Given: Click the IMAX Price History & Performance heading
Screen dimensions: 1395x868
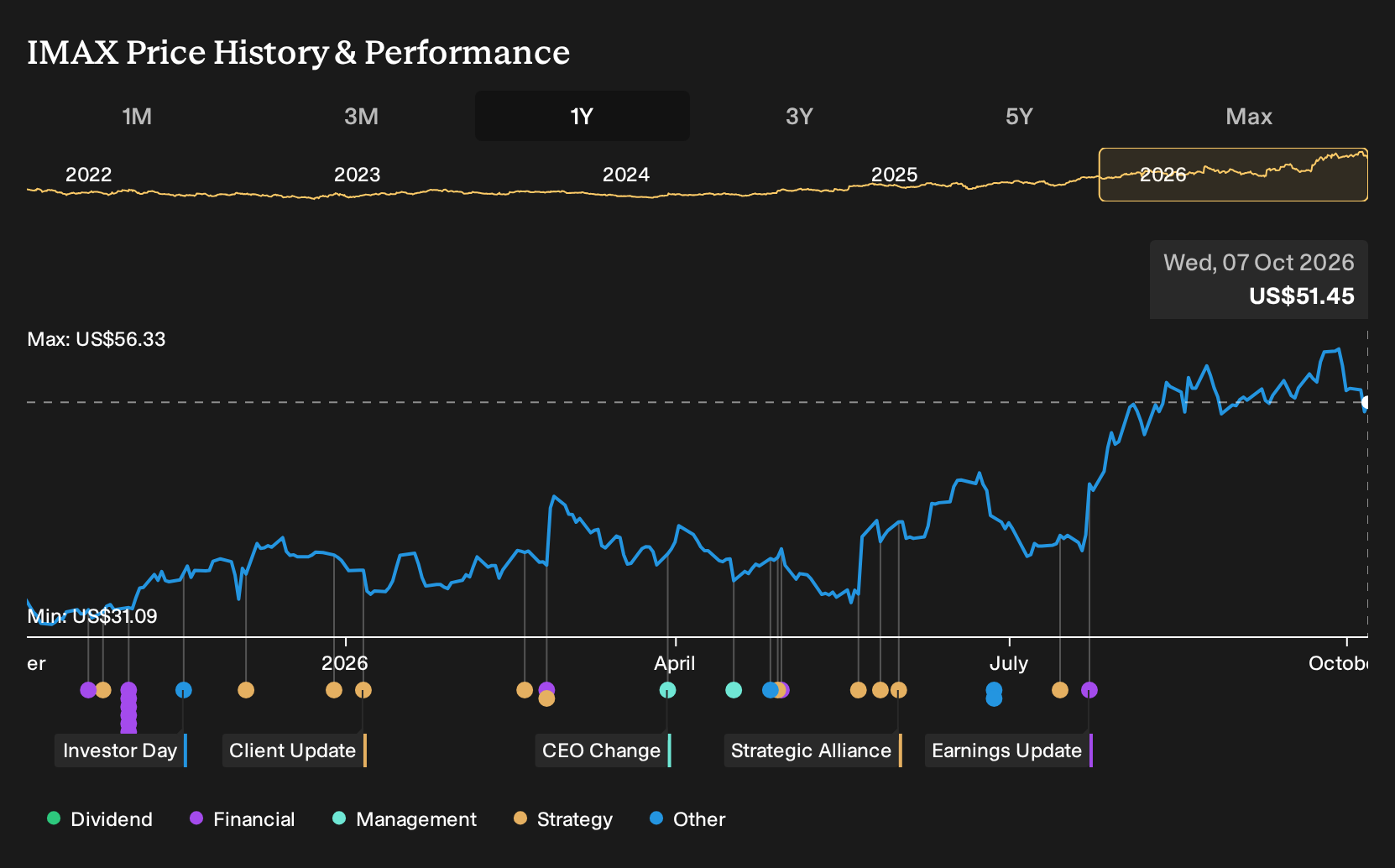Looking at the screenshot, I should 299,52.
